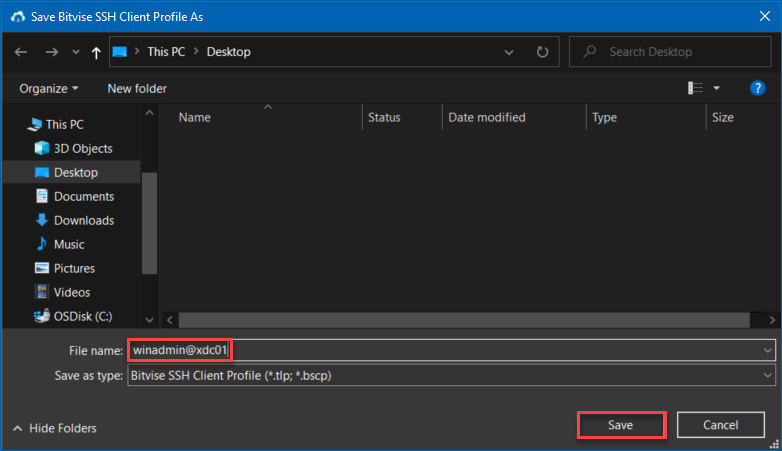
Task: Cancel the save dialog
Action: coord(721,425)
